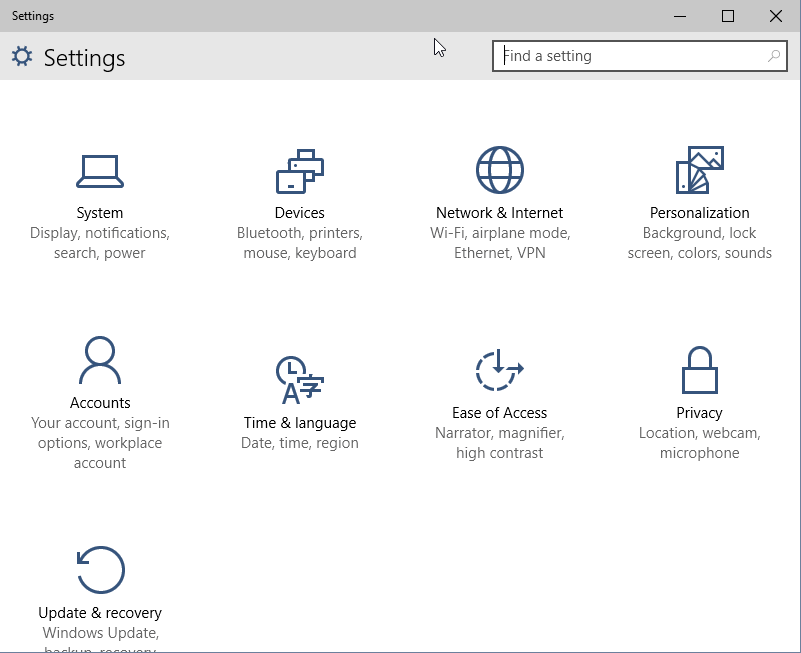The height and width of the screenshot is (653, 801).
Task: Click the Privacy padlock icon
Action: pos(700,371)
